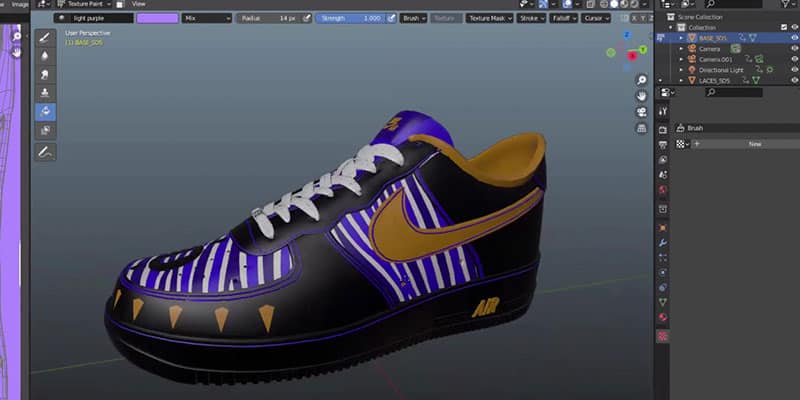This screenshot has width=800, height=400.
Task: Select the Smear tool
Action: [45, 74]
